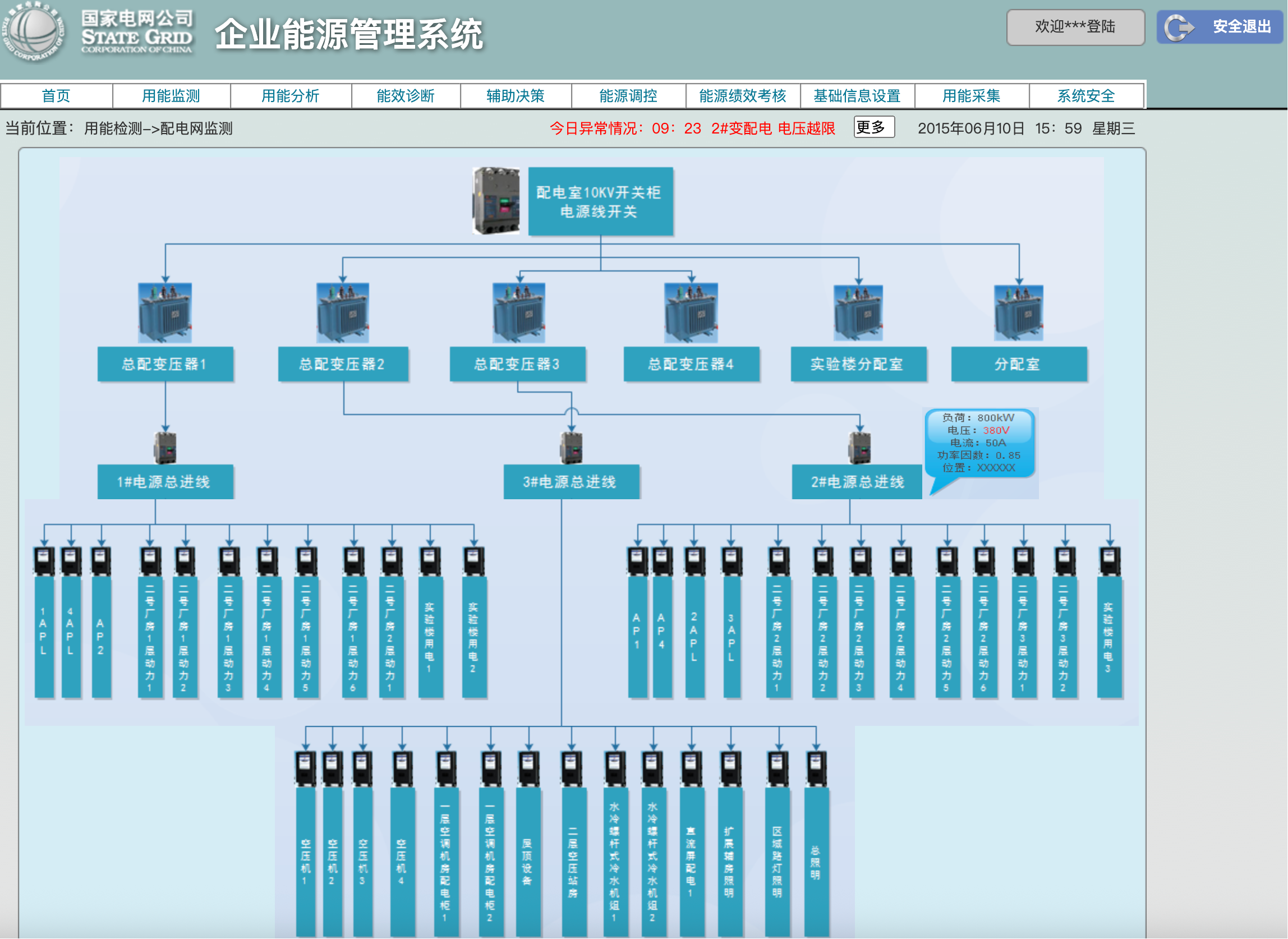The width and height of the screenshot is (1288, 939).
Task: Open the 能效诊断 menu
Action: point(405,96)
